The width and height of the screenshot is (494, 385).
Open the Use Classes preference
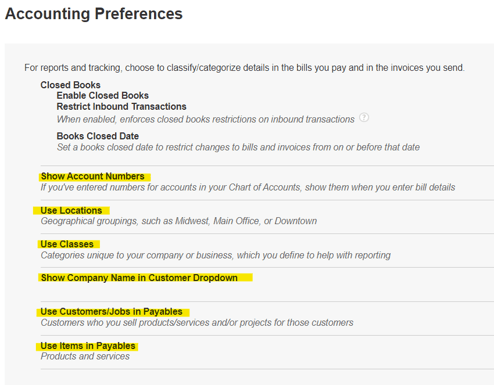(67, 244)
